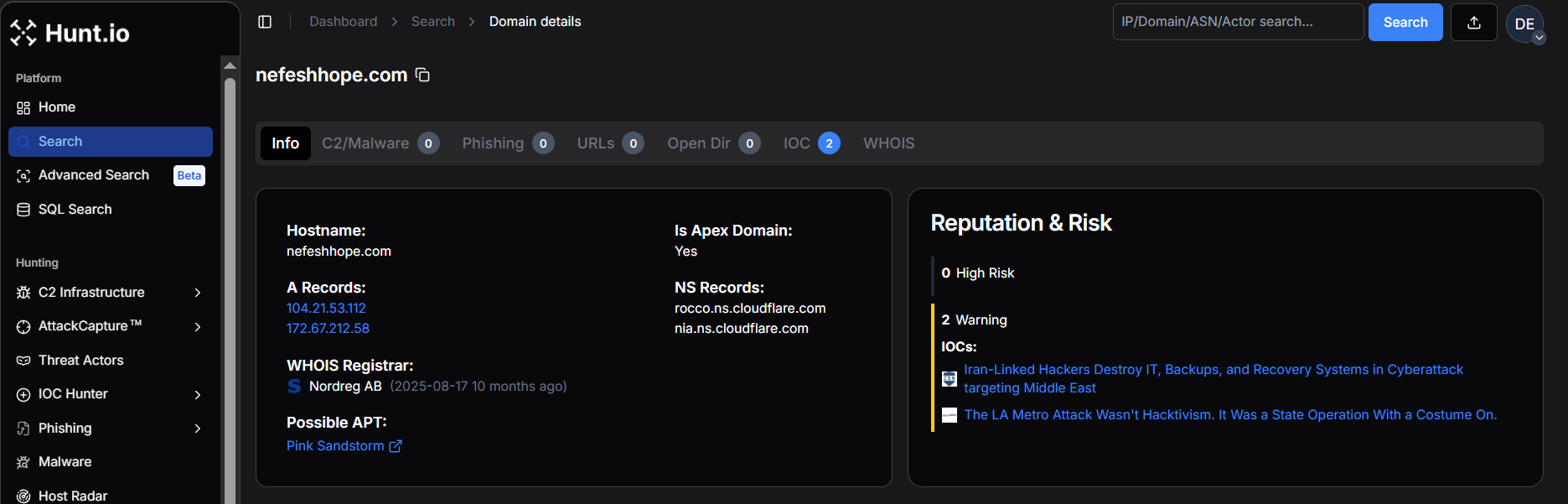Expand the AttackCapture submenu chevron
Screen dimensions: 1568x504
(x=198, y=326)
